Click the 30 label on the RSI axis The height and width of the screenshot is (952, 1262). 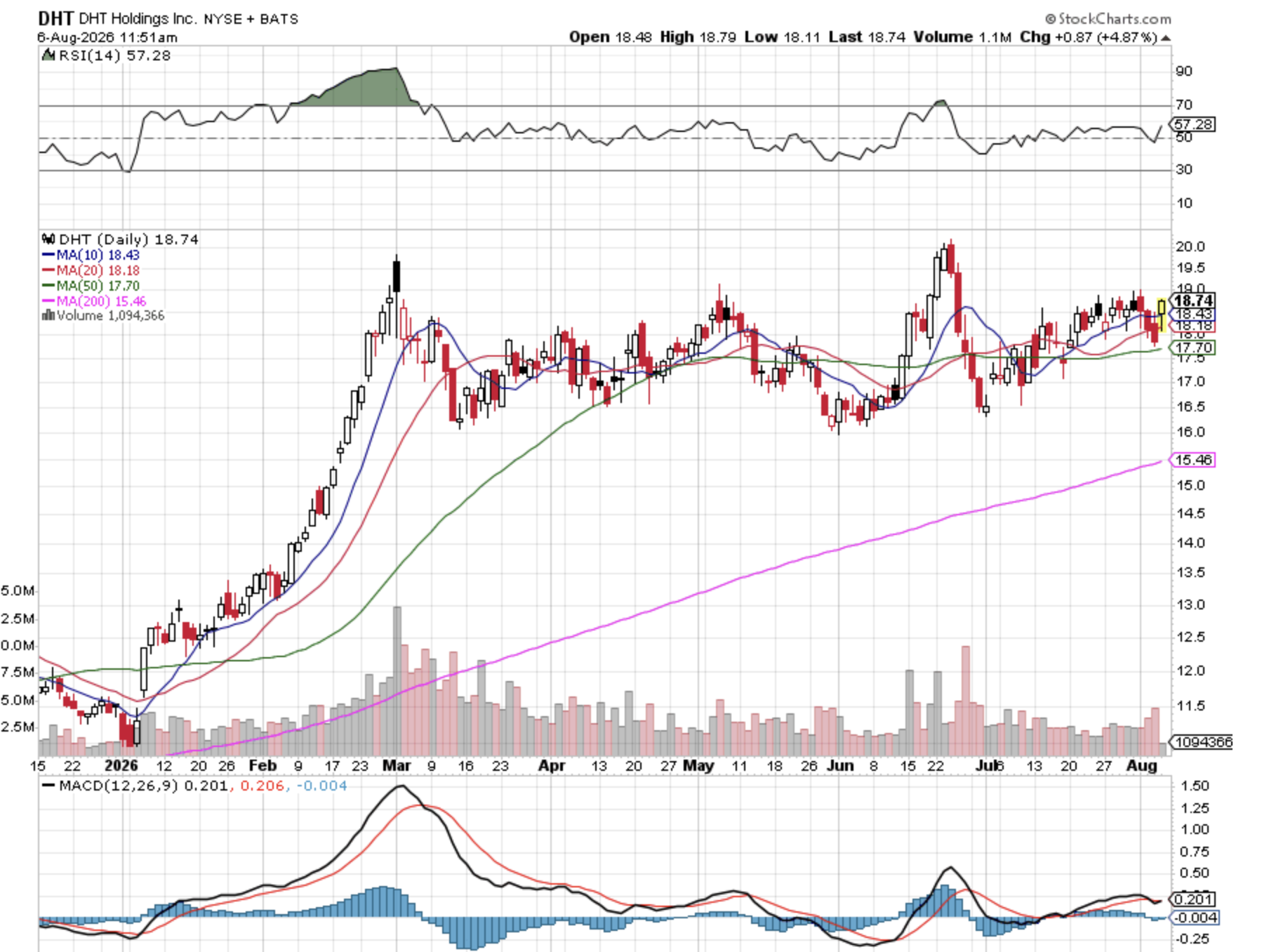(1184, 169)
